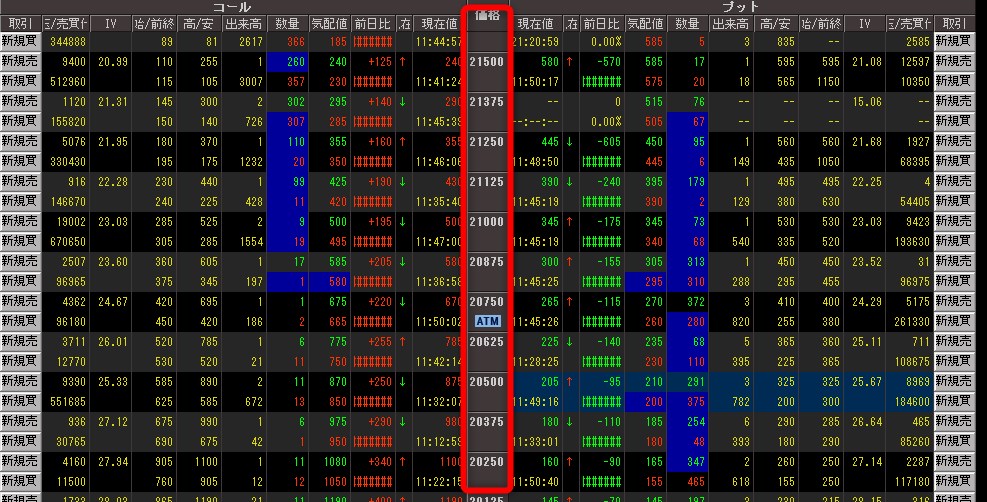987x502 pixels.
Task: Click call-side 新規買 button in 96180 row
Action: tap(20, 321)
